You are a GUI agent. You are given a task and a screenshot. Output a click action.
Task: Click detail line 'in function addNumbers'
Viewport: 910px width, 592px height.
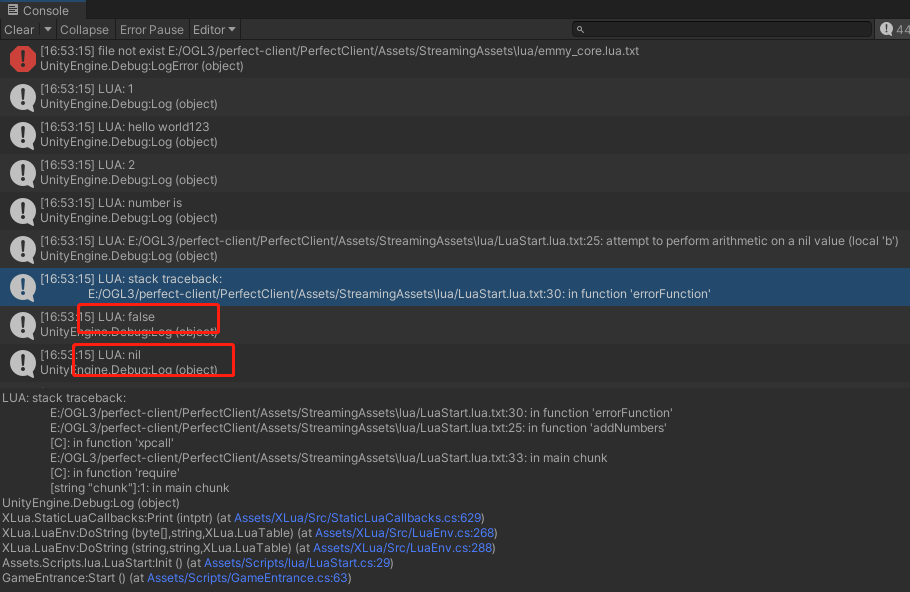click(x=358, y=428)
